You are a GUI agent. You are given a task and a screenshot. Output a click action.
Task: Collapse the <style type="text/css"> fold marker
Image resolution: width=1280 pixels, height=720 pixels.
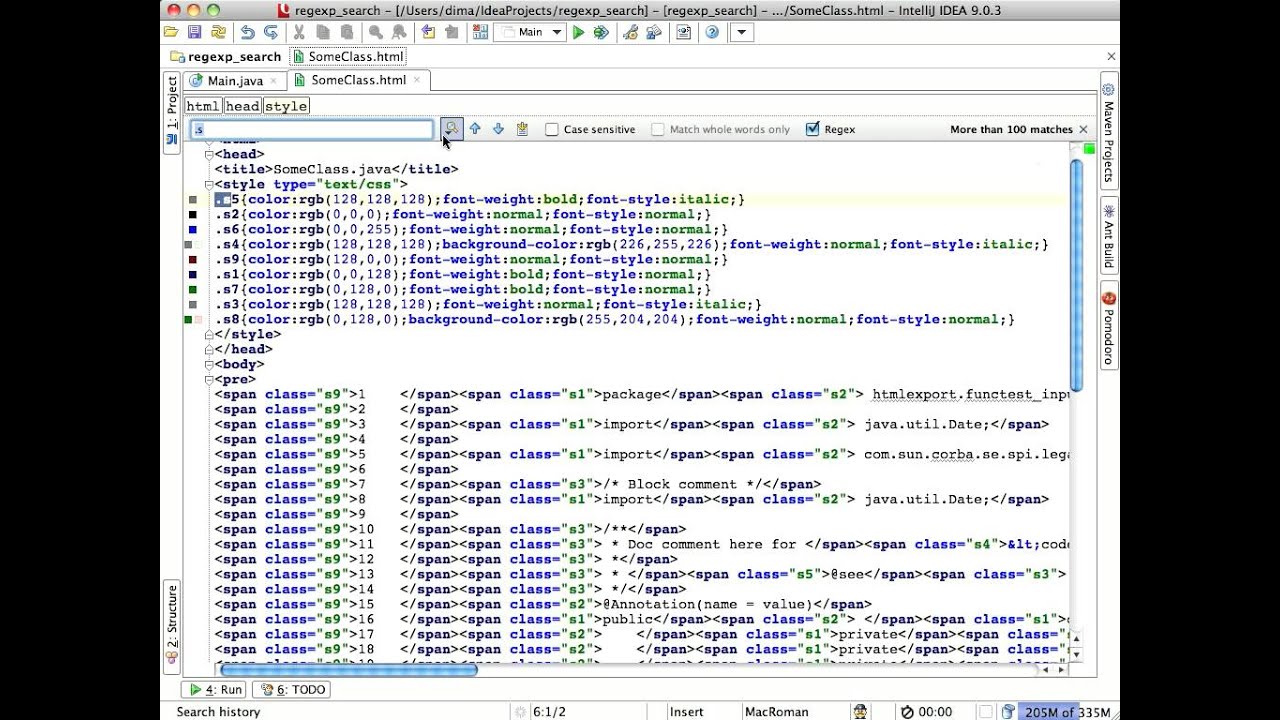(x=209, y=184)
